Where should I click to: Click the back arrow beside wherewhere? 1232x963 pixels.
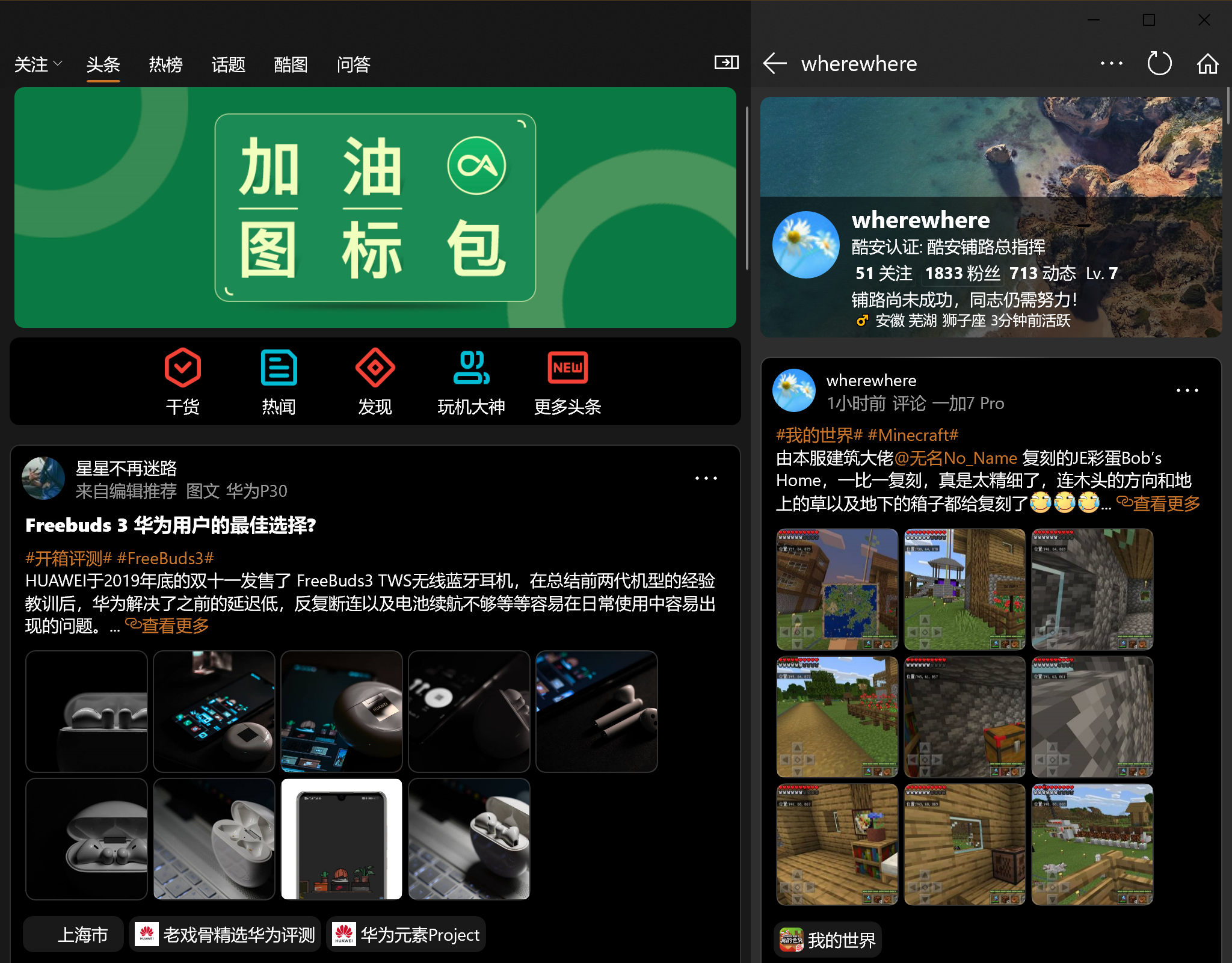click(775, 63)
